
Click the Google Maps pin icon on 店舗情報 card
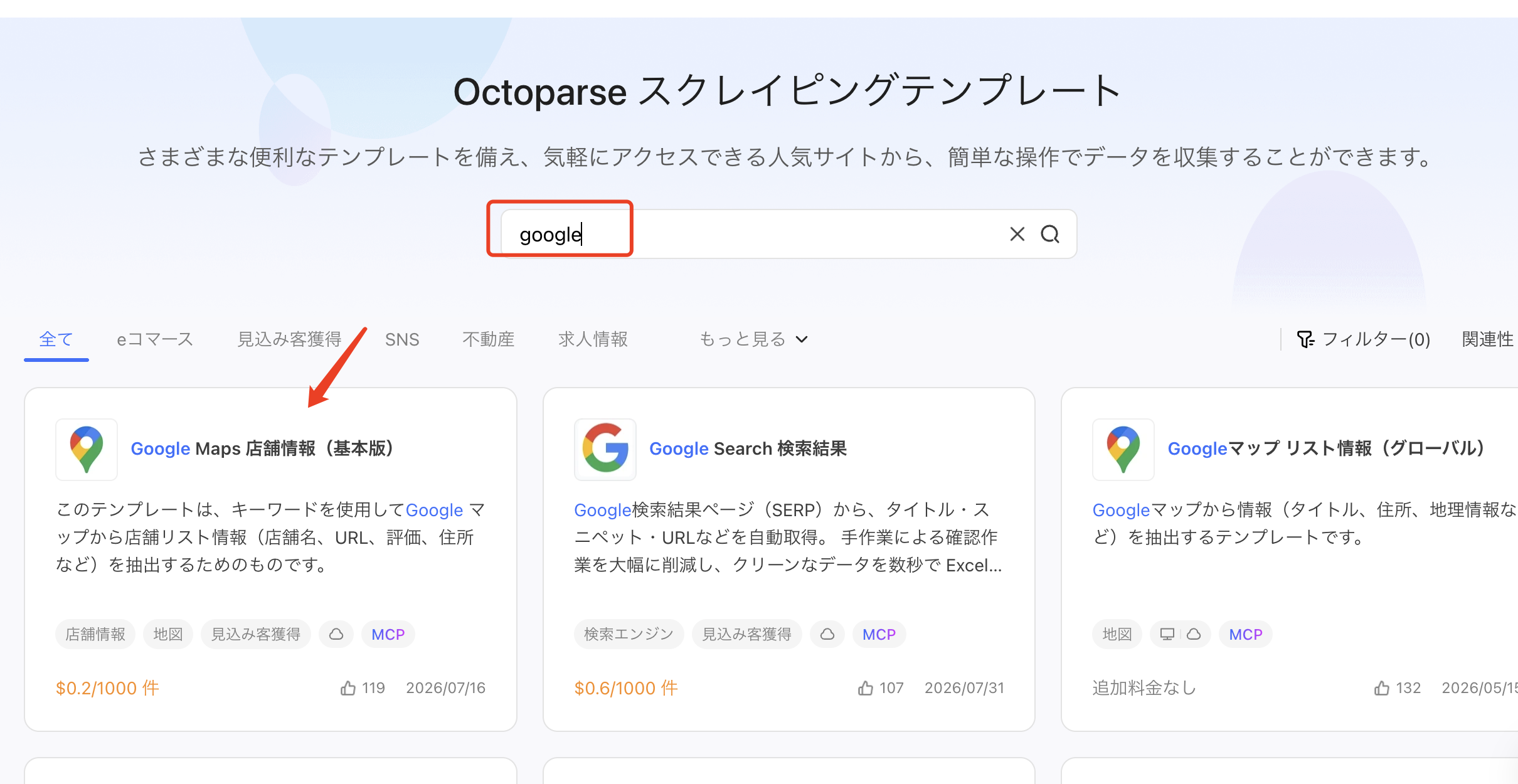(x=87, y=450)
